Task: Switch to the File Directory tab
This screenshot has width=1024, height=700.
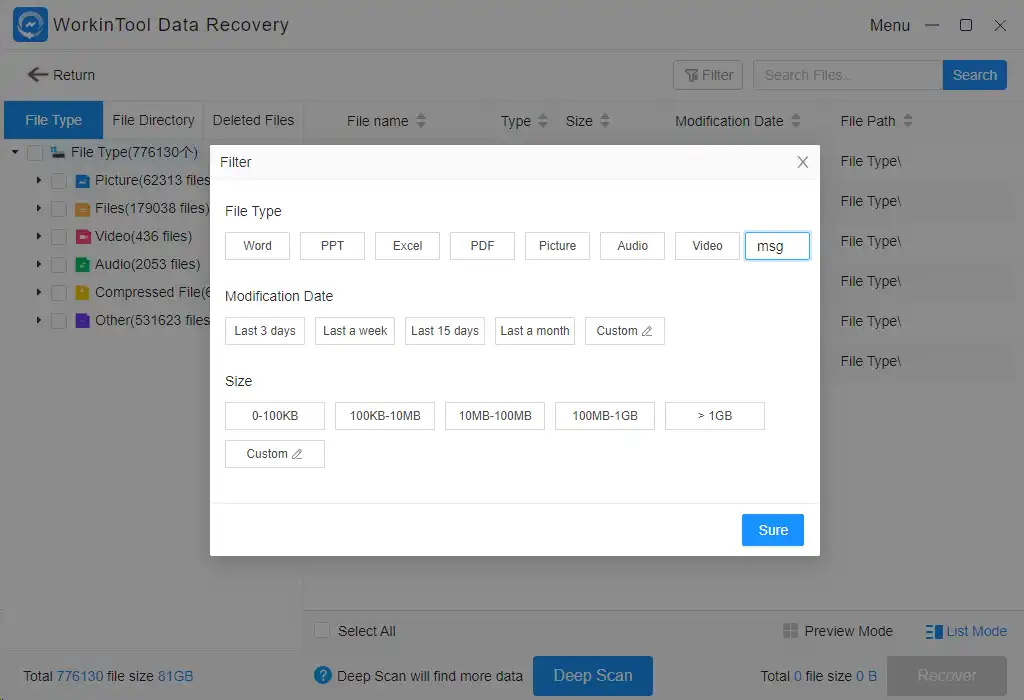Action: point(153,120)
